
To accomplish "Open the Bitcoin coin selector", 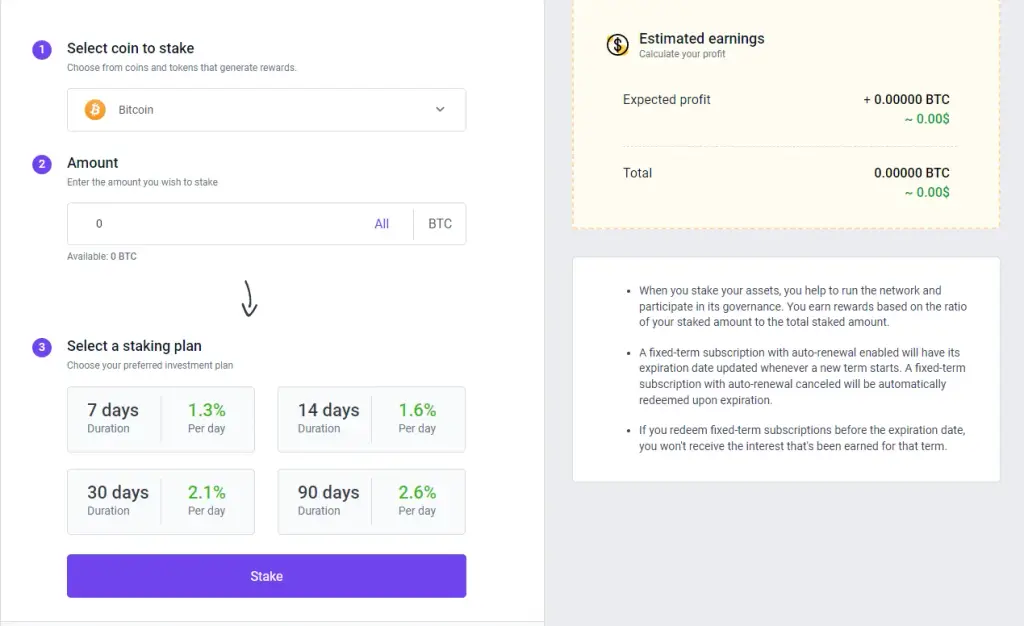I will [266, 110].
